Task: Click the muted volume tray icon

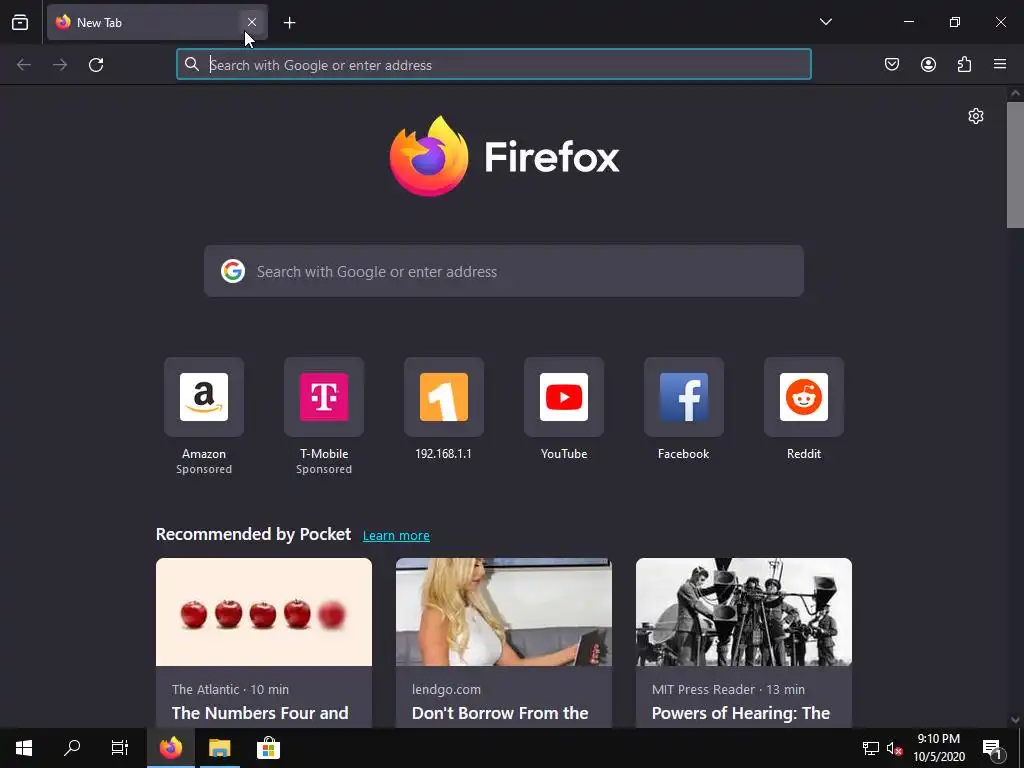Action: (x=894, y=748)
